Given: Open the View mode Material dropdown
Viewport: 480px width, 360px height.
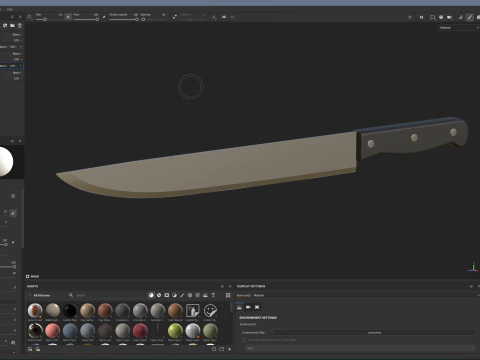Looking at the screenshot, I should [x=367, y=295].
